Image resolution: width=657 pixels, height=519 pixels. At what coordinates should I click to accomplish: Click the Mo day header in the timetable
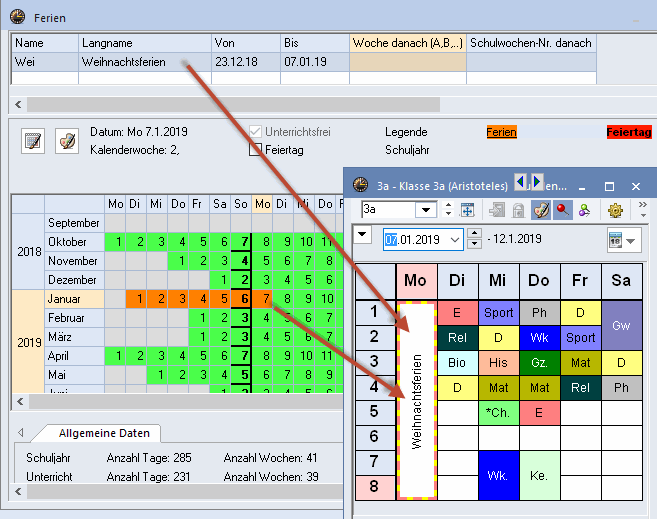[x=416, y=281]
